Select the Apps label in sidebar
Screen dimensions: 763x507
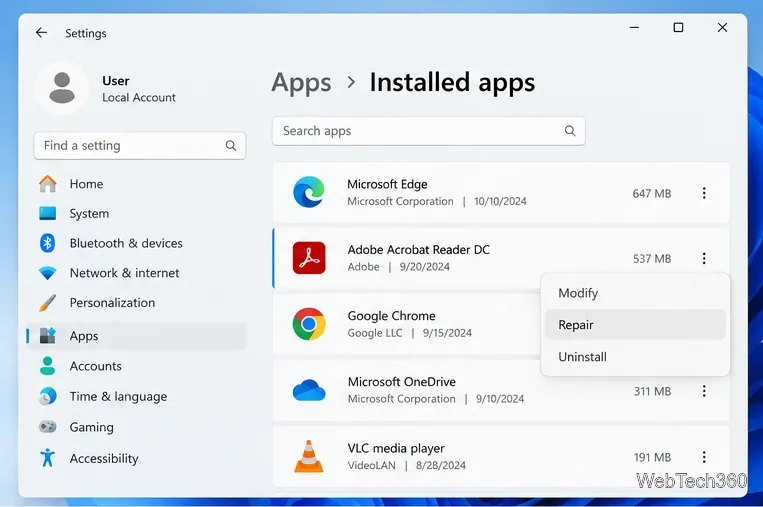click(x=84, y=336)
